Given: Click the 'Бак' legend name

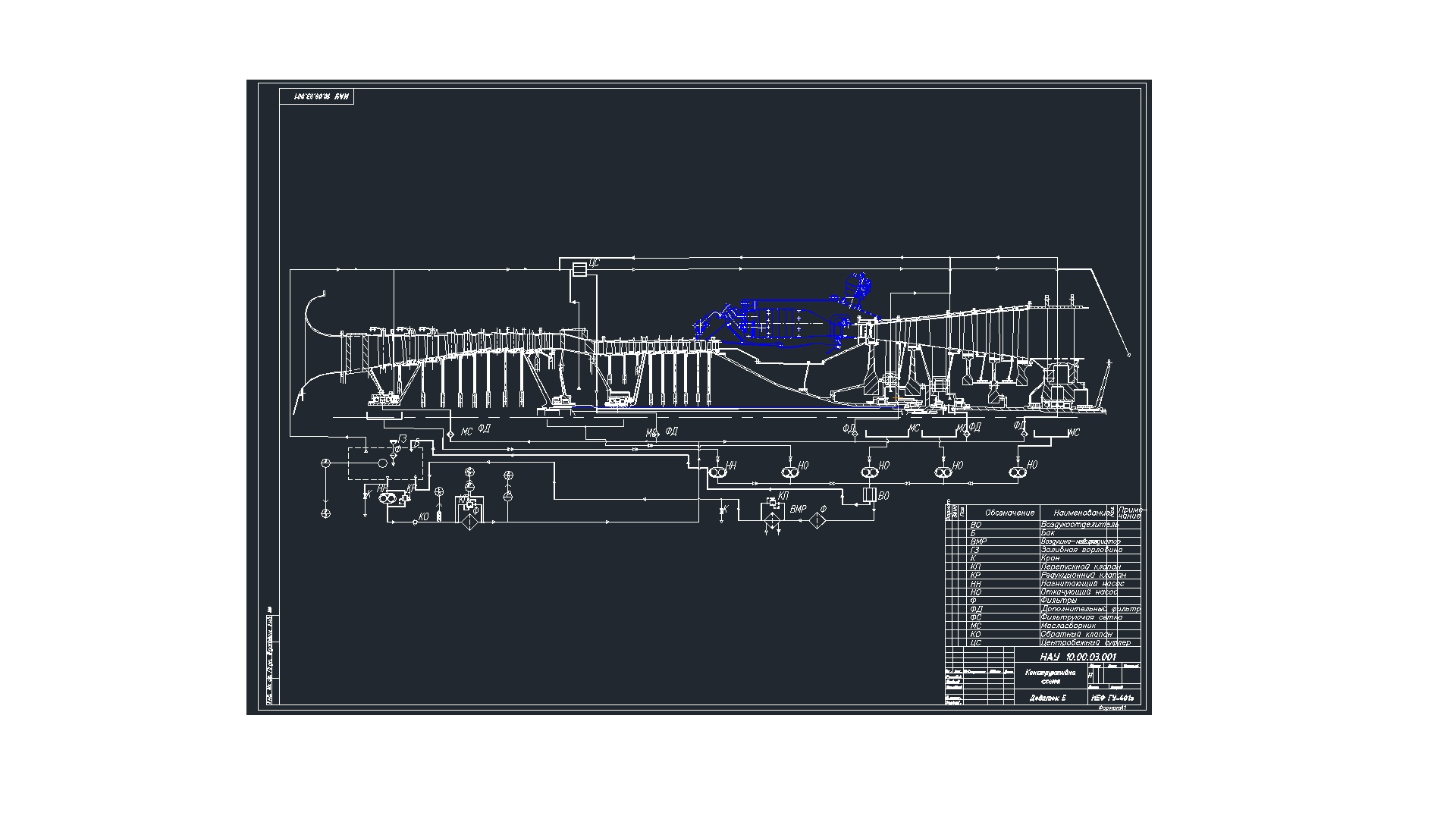Looking at the screenshot, I should (x=1047, y=532).
